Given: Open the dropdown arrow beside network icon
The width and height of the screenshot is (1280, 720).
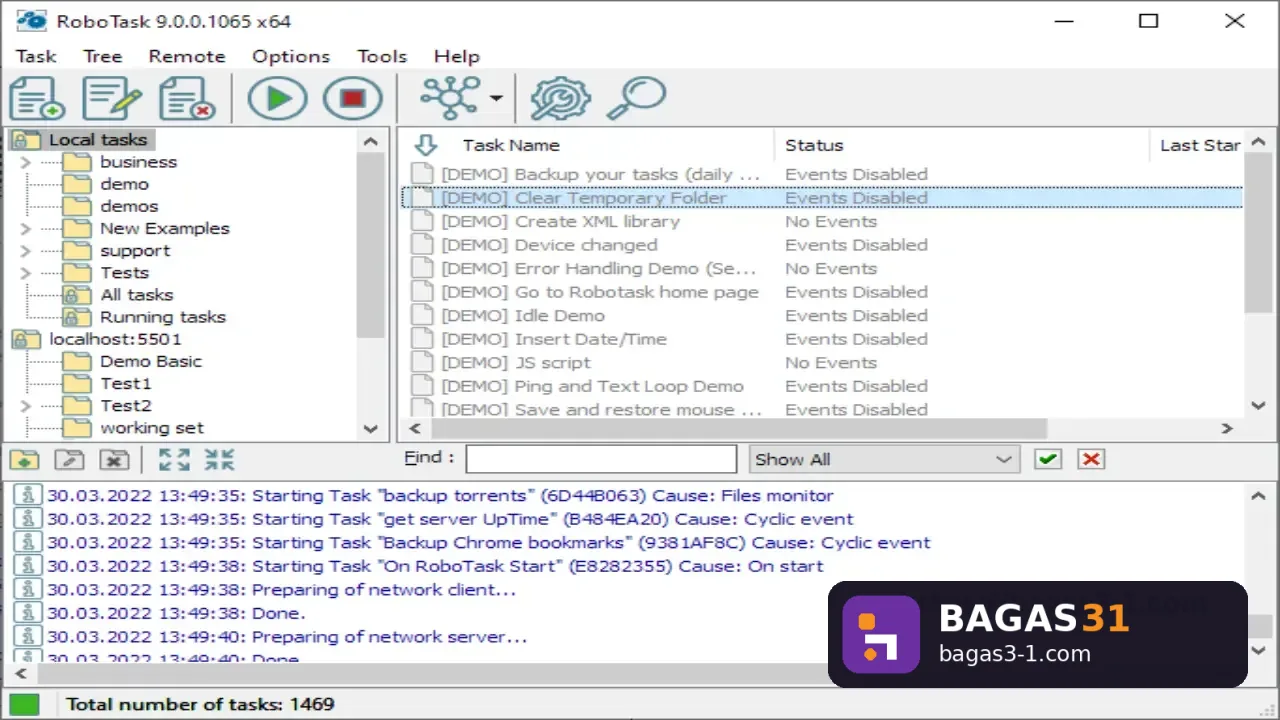Looking at the screenshot, I should point(496,99).
